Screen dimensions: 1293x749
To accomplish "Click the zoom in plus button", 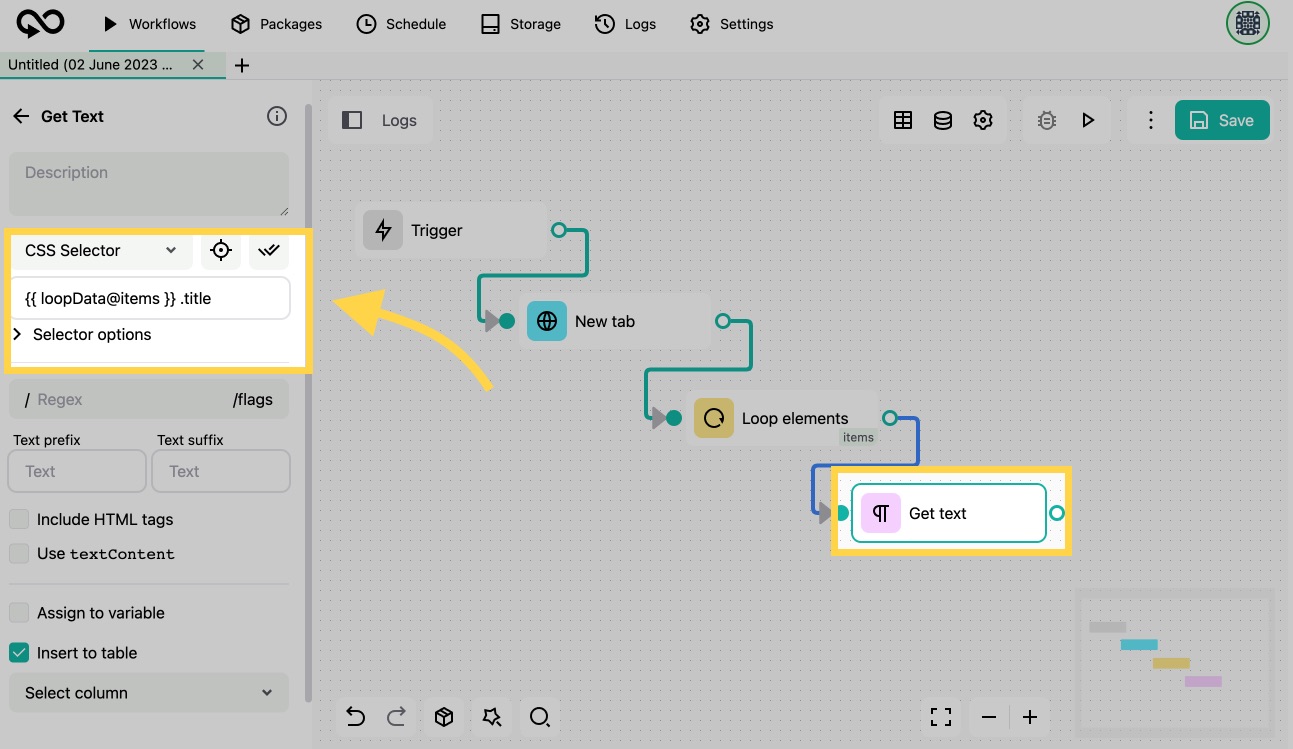I will (x=1030, y=716).
